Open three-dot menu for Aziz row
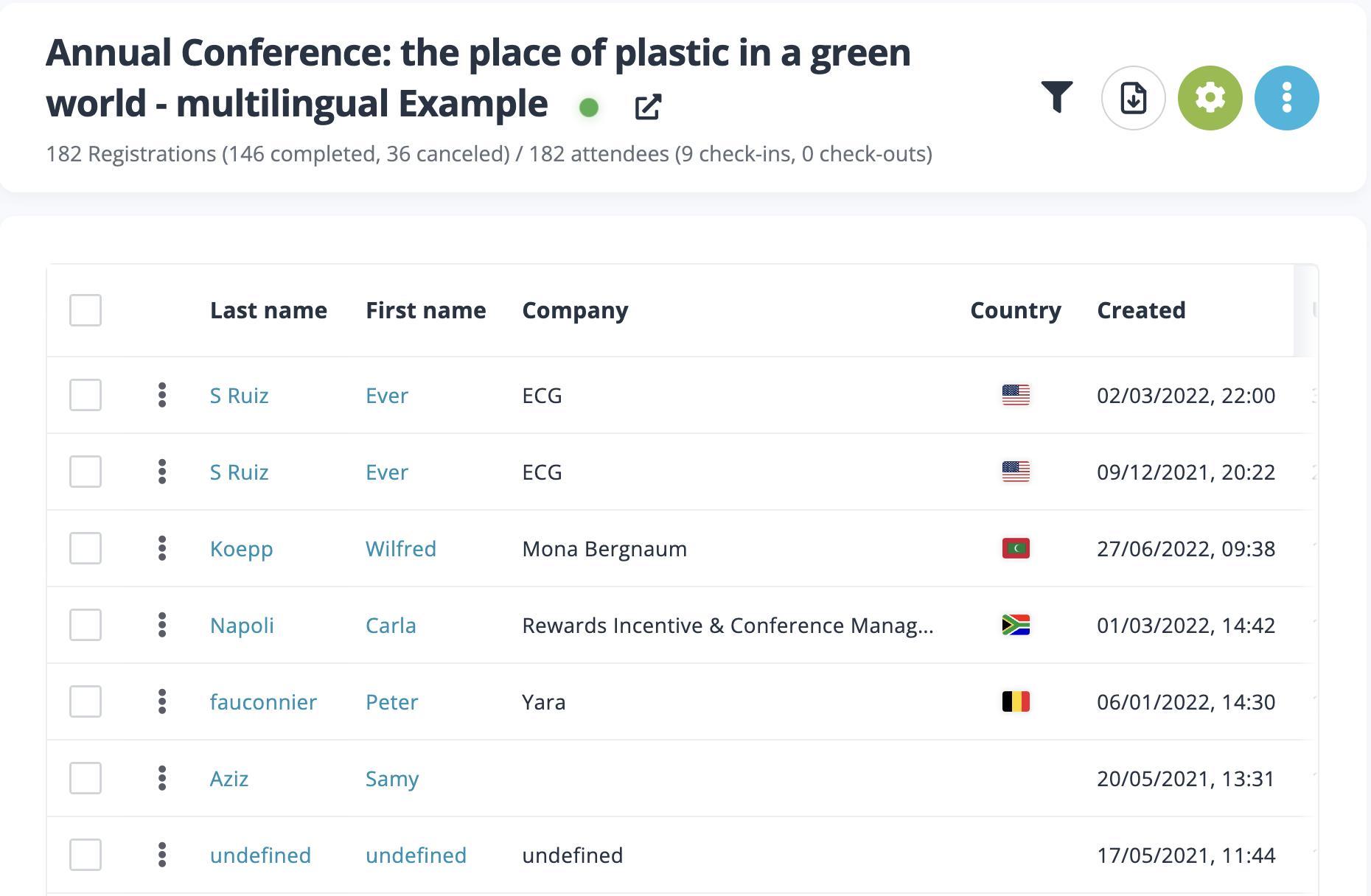 pos(162,778)
